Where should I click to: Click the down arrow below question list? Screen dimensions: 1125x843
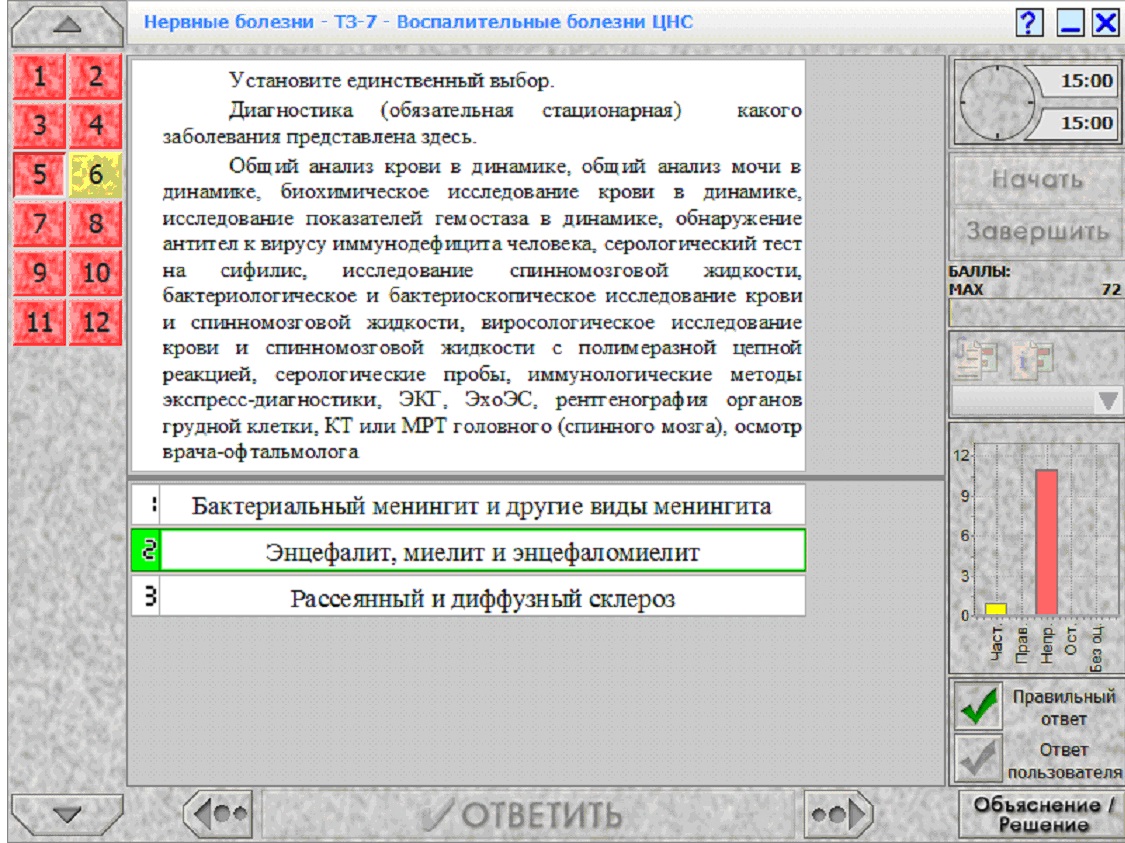click(67, 815)
